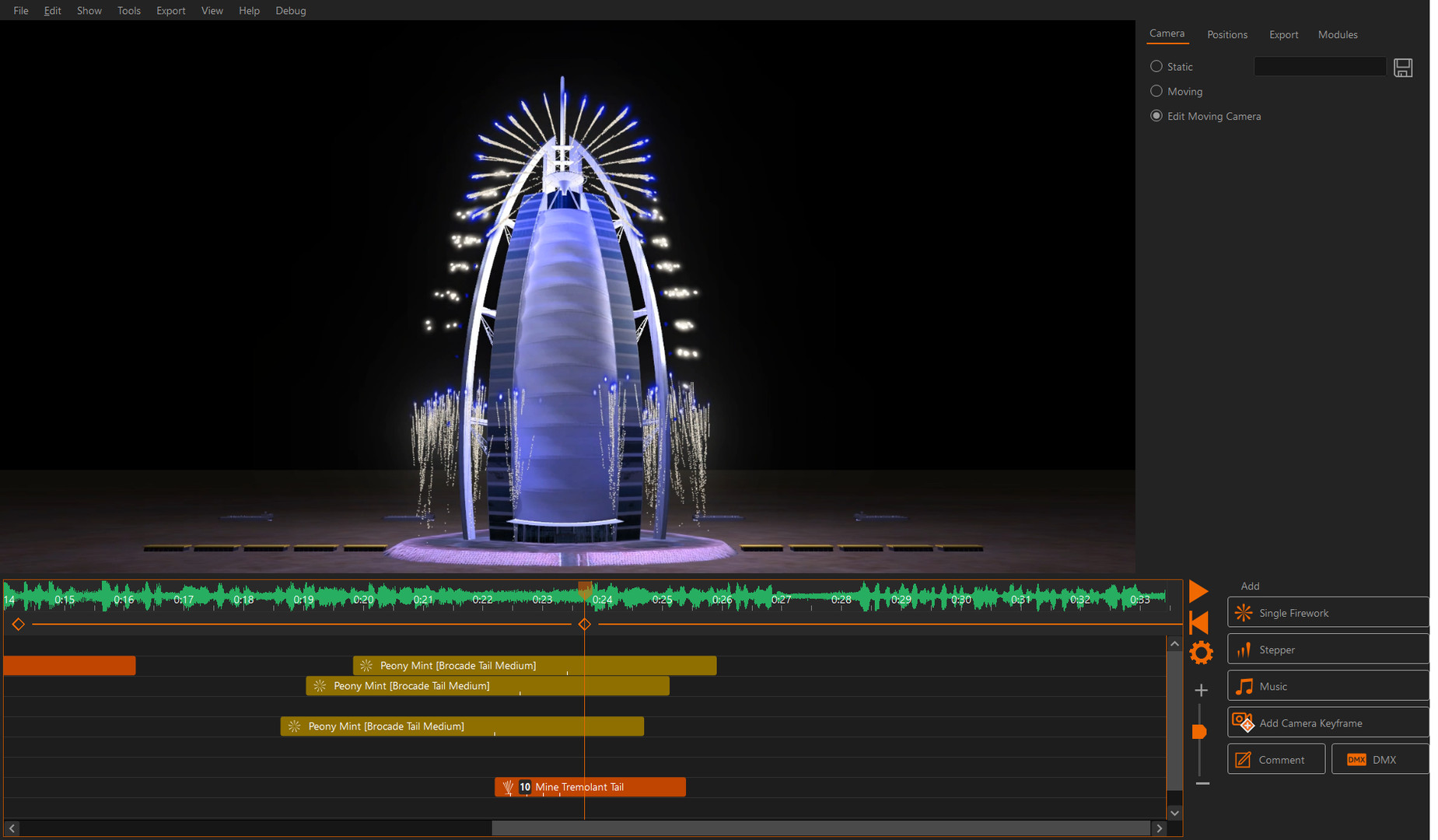Enable the Moving camera mode

(1156, 91)
